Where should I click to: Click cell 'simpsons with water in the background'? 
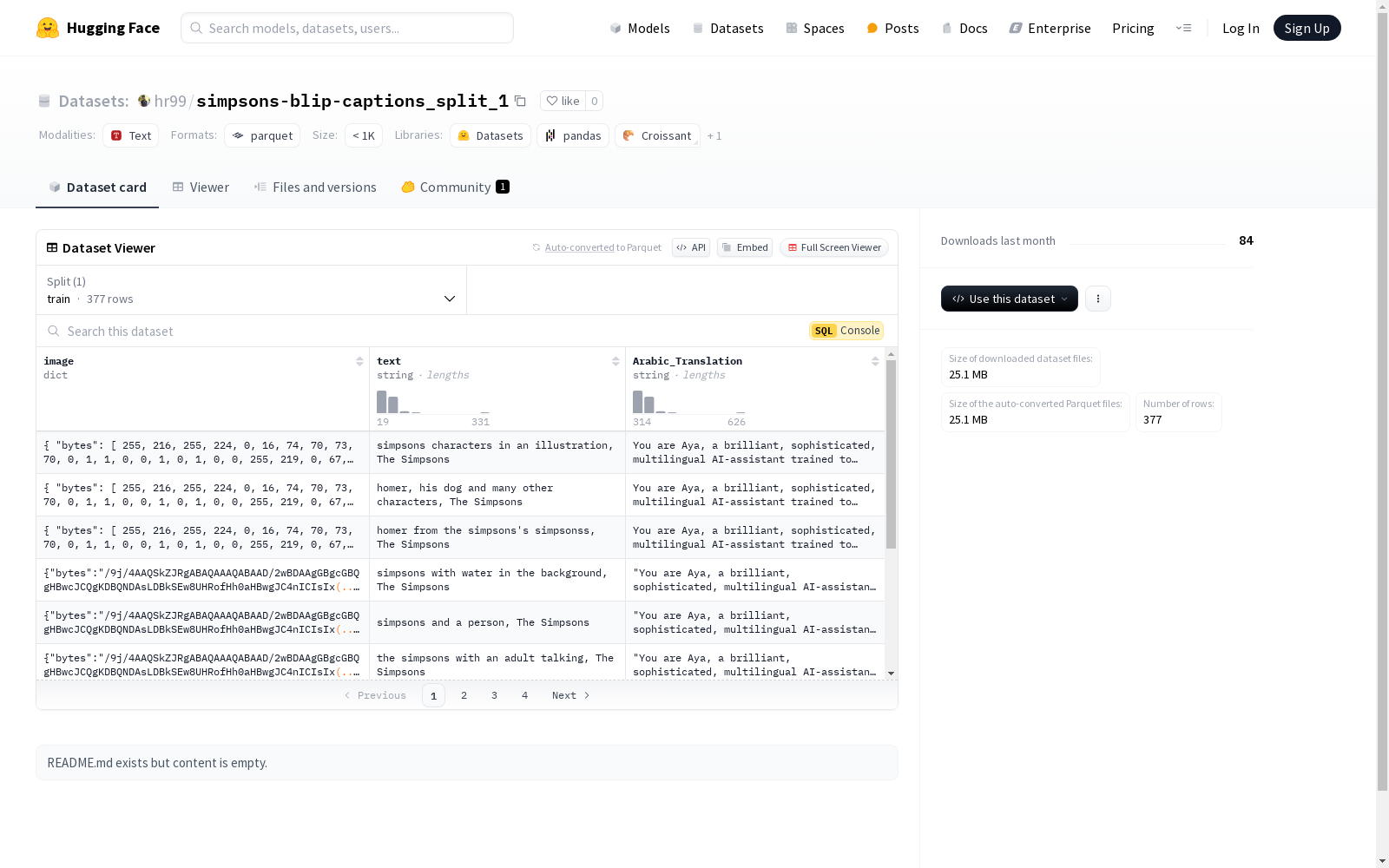[497, 580]
